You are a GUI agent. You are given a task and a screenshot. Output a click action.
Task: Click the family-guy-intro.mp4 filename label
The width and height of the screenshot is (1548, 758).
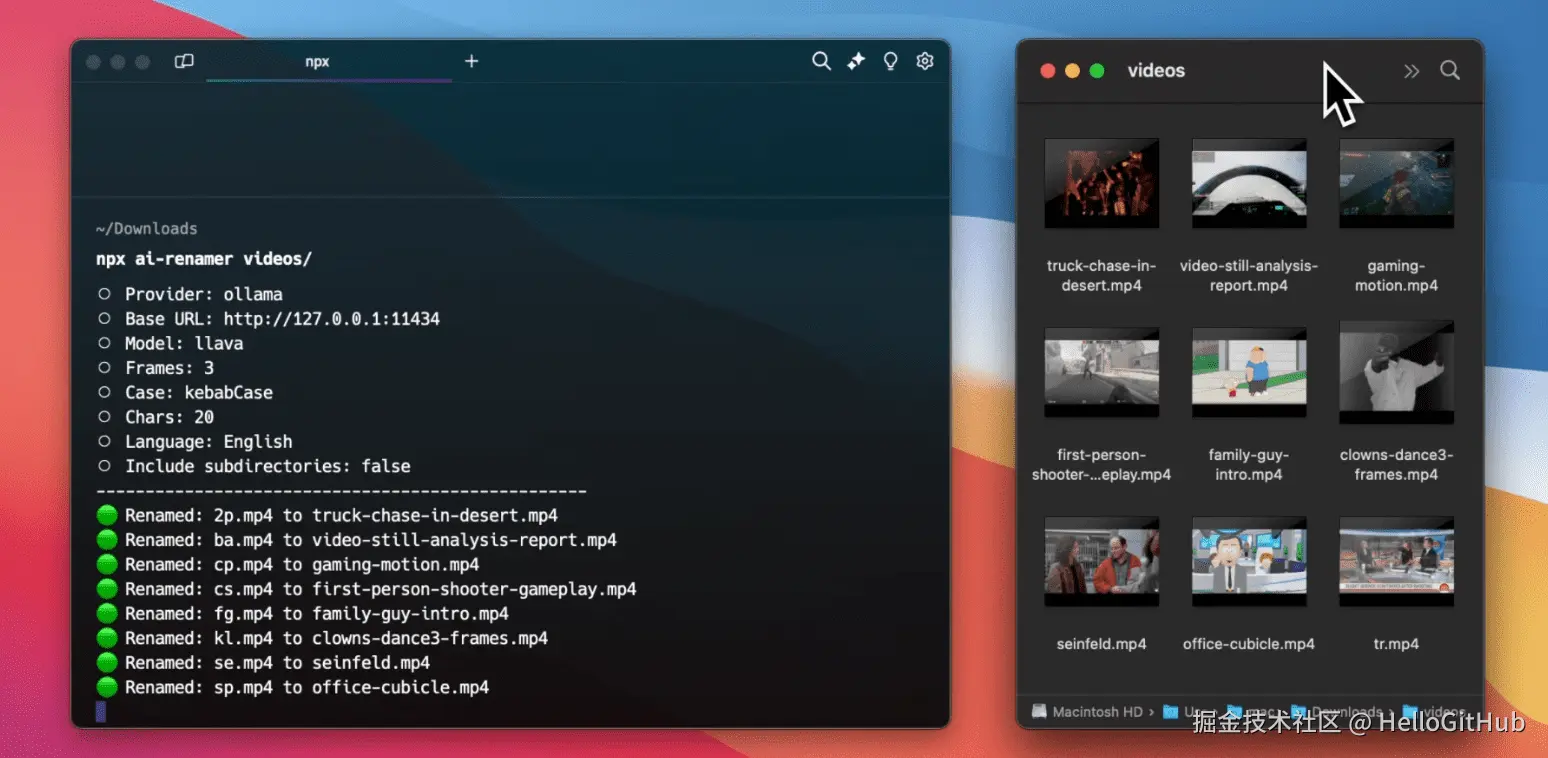[x=1249, y=465]
